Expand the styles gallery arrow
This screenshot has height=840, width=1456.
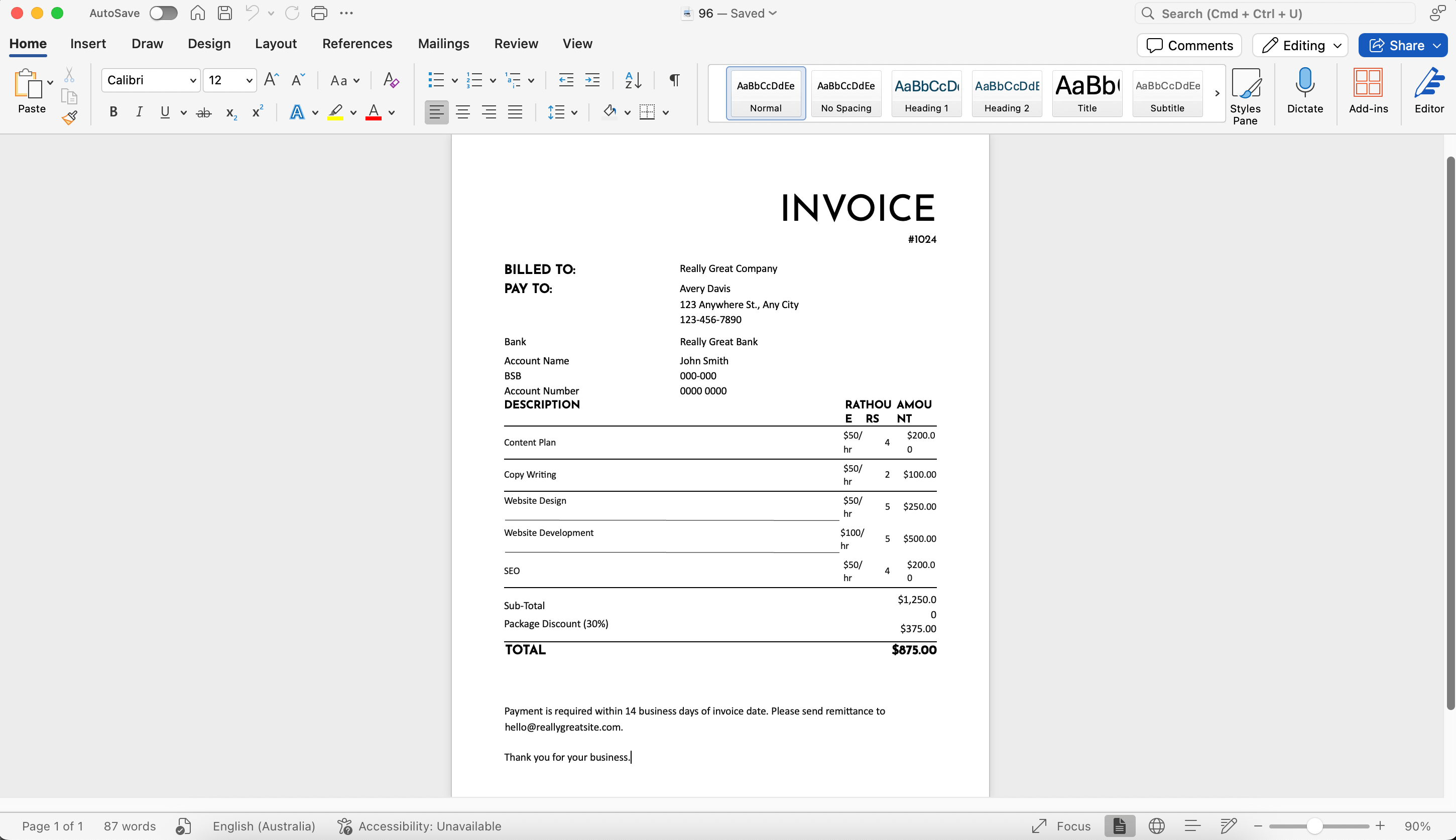[1217, 93]
